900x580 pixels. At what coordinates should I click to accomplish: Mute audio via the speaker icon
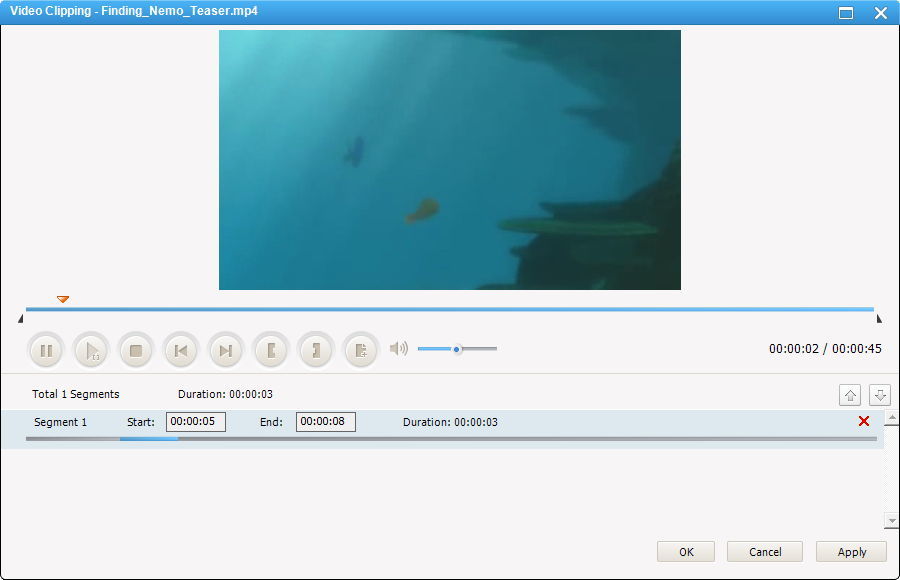[398, 349]
